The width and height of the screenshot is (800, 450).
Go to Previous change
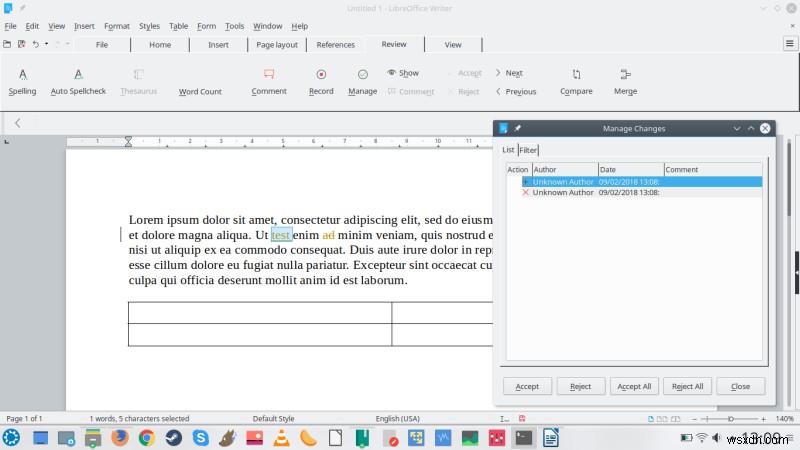pyautogui.click(x=516, y=91)
